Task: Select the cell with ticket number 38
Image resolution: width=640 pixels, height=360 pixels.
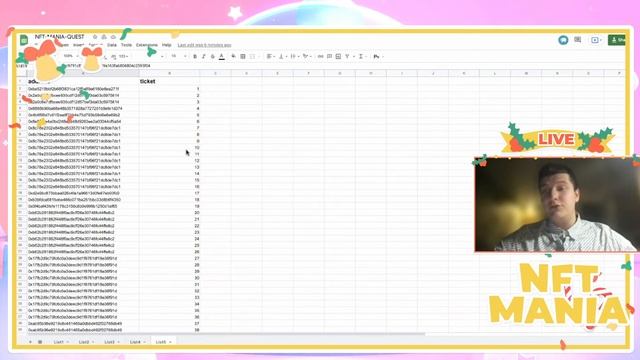Action: [x=169, y=330]
